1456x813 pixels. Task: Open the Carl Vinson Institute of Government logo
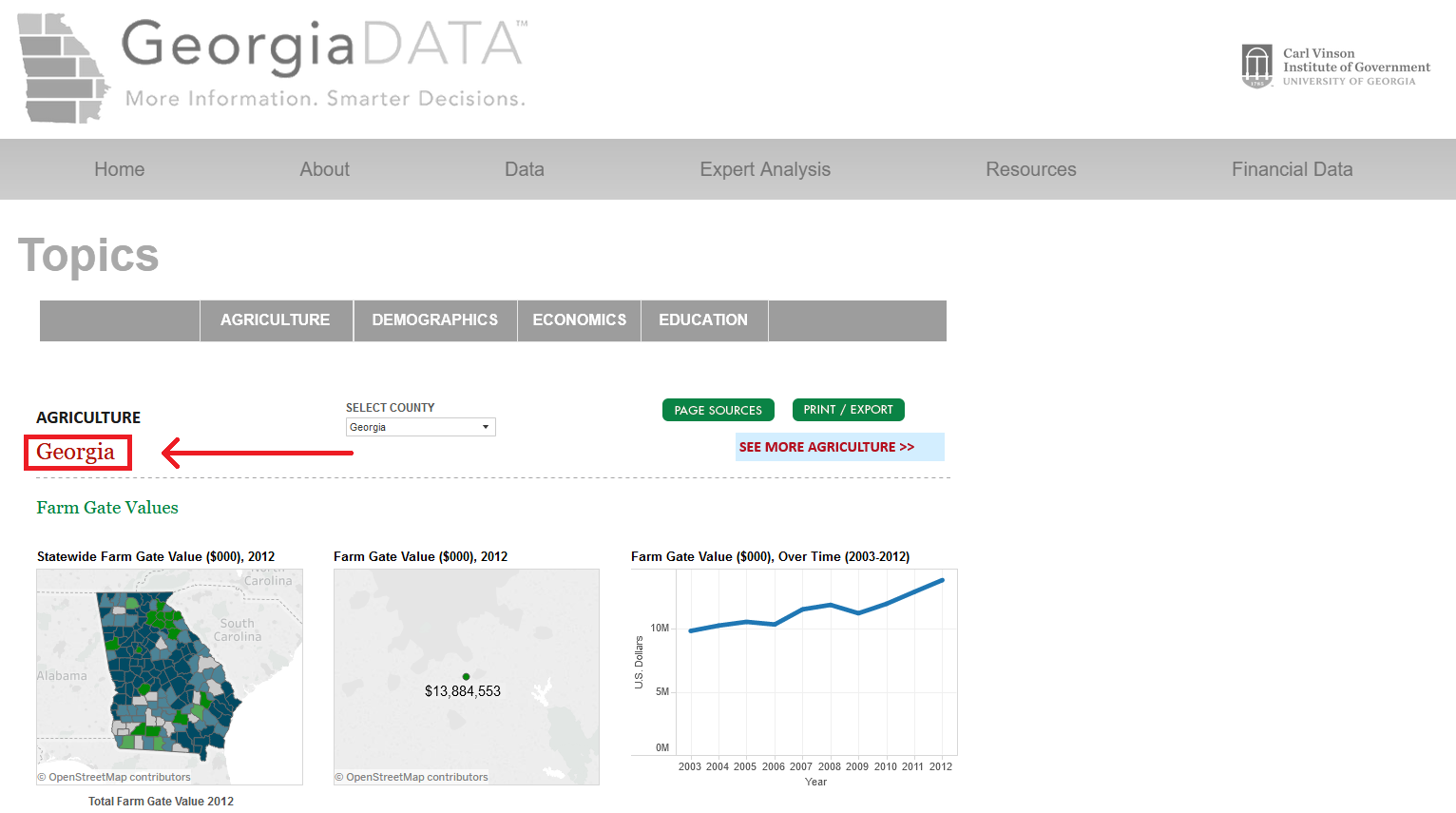click(x=1335, y=67)
